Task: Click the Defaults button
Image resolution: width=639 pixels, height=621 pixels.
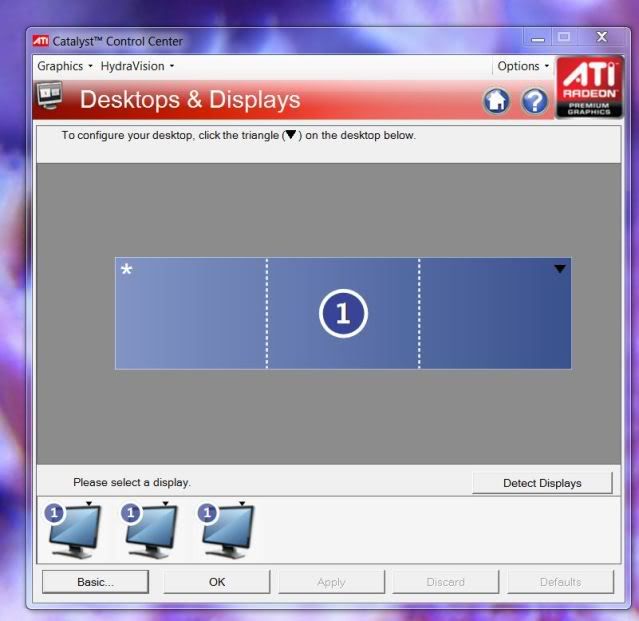Action: pos(560,582)
